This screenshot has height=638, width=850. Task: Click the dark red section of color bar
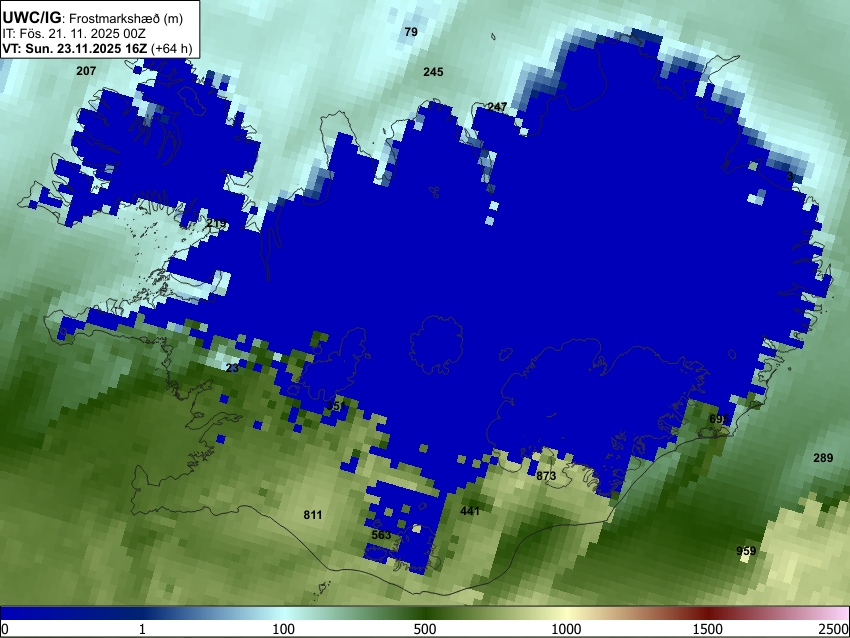(x=708, y=613)
